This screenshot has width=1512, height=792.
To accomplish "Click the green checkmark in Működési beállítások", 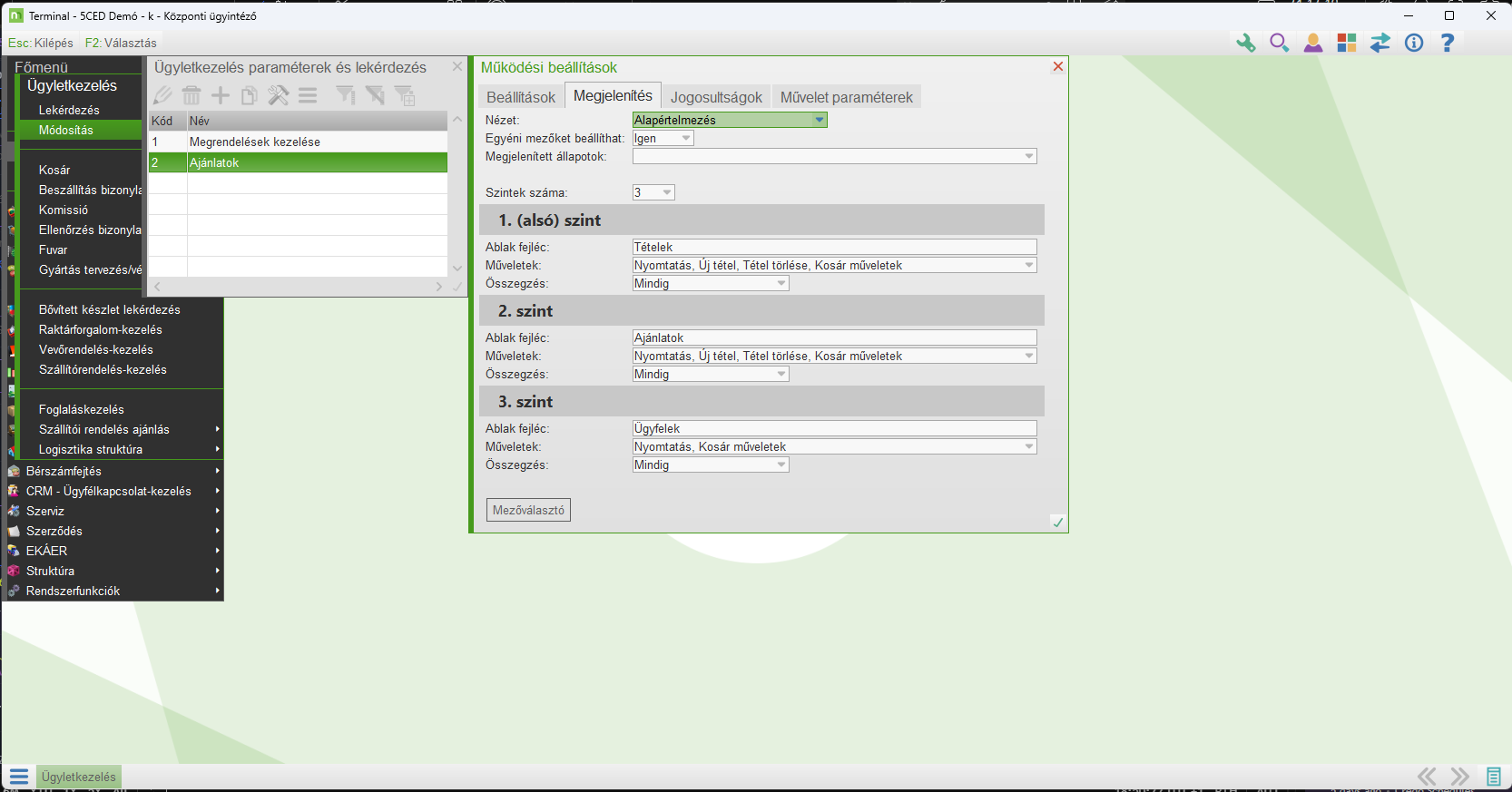I will (x=1057, y=522).
